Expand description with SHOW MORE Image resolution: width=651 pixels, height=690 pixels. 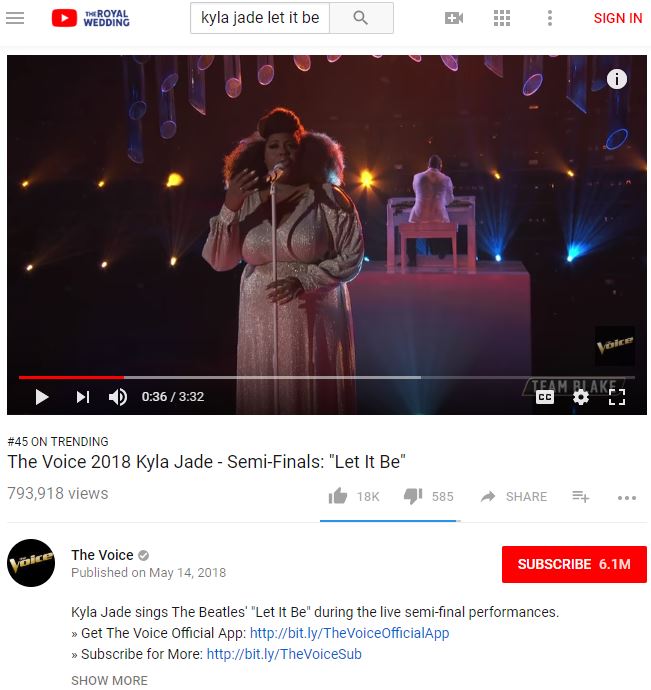(109, 680)
